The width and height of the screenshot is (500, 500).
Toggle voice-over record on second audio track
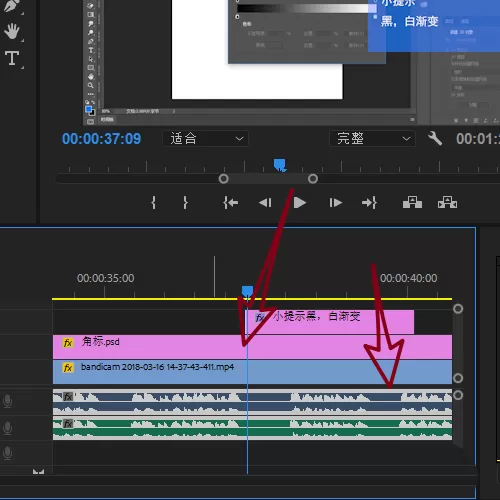click(7, 428)
